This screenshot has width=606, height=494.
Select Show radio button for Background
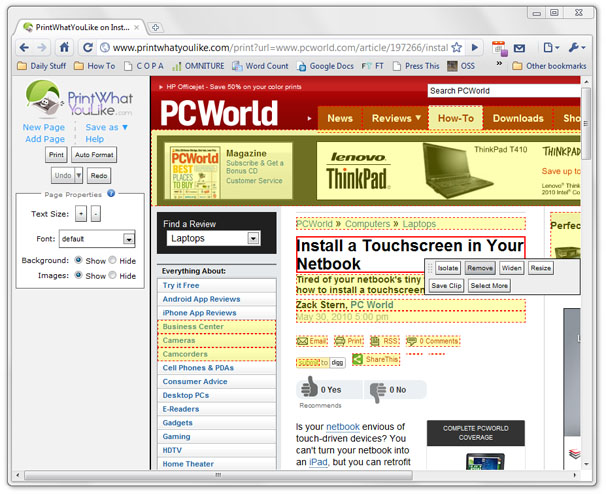point(79,260)
